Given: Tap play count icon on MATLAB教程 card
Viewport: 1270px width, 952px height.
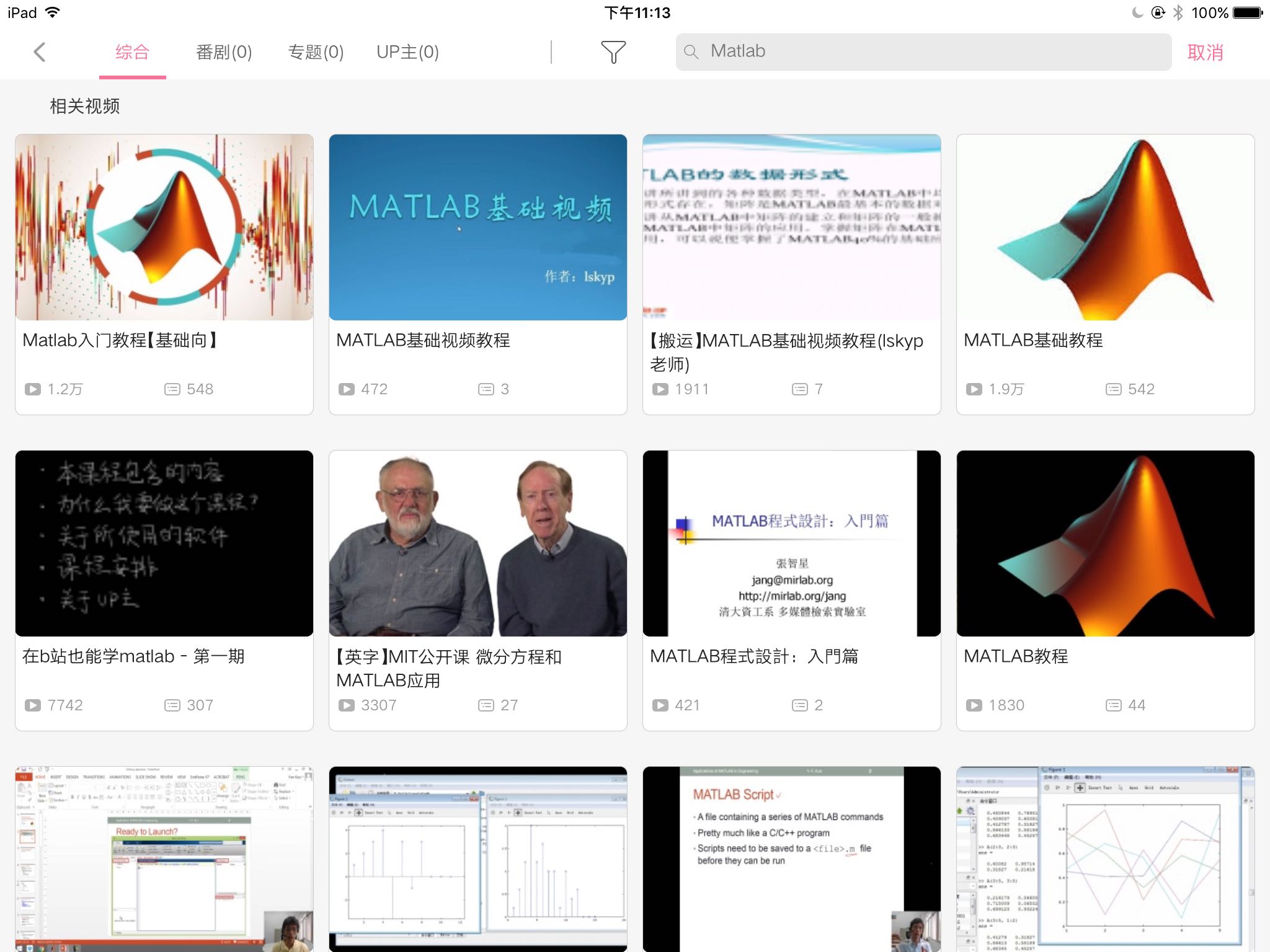Looking at the screenshot, I should pyautogui.click(x=974, y=705).
